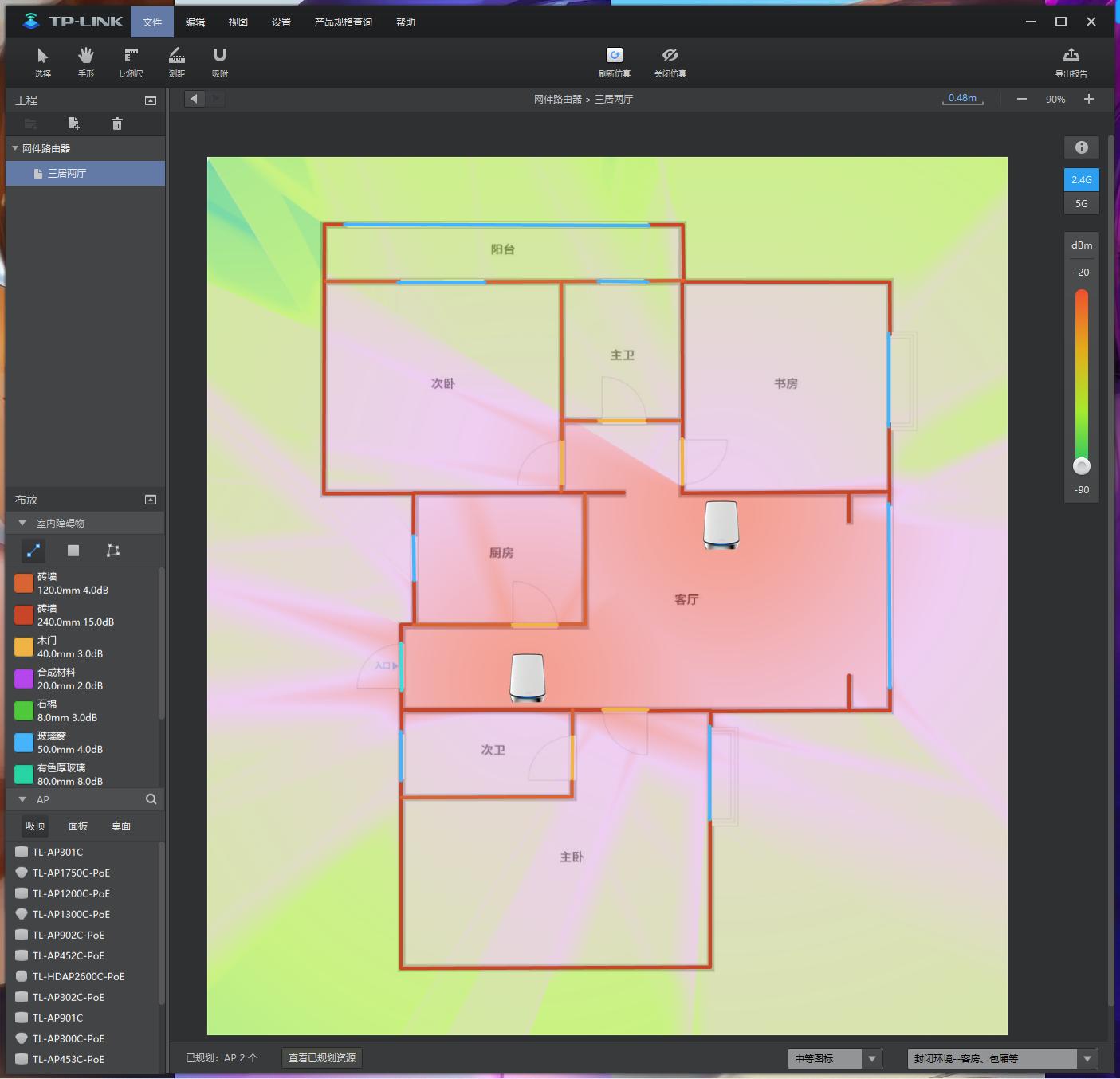This screenshot has height=1079, width=1120.
Task: Open the info icon panel
Action: (x=1081, y=147)
